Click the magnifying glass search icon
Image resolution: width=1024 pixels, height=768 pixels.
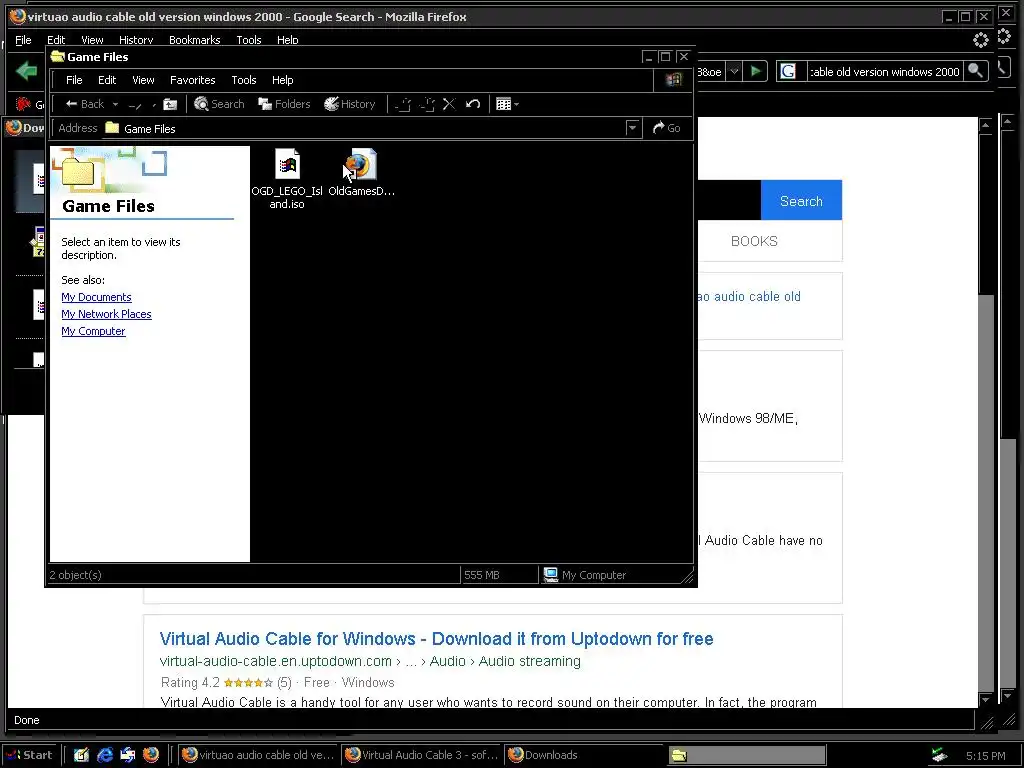pos(976,71)
